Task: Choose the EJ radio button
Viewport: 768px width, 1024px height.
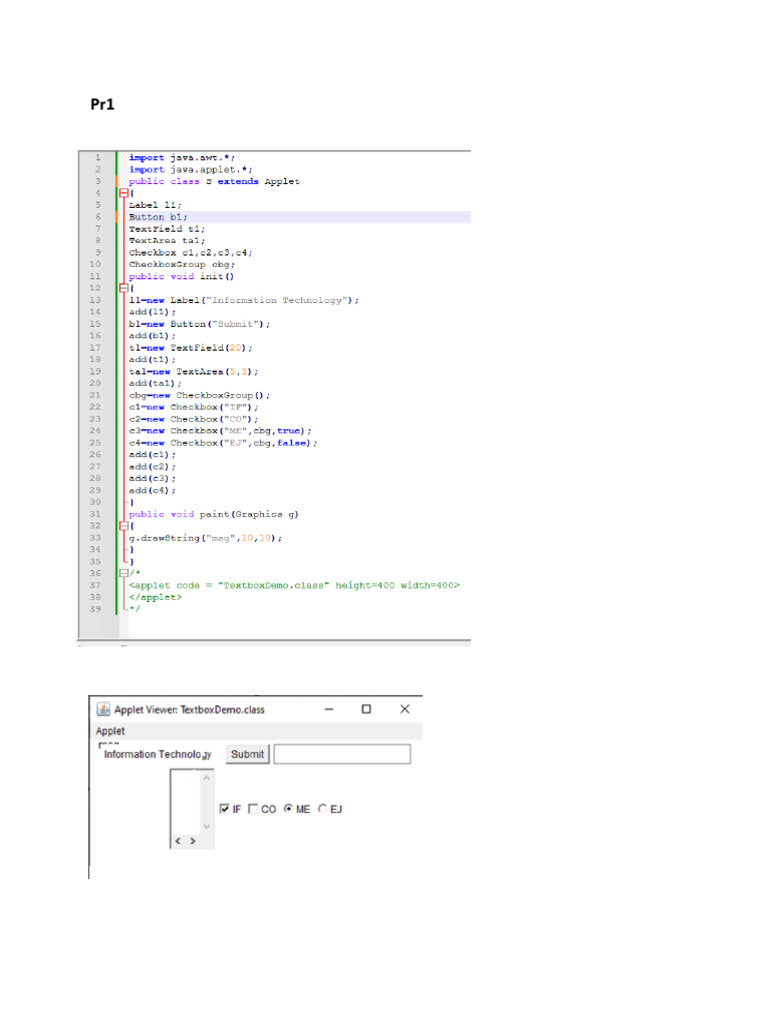Action: (x=322, y=808)
